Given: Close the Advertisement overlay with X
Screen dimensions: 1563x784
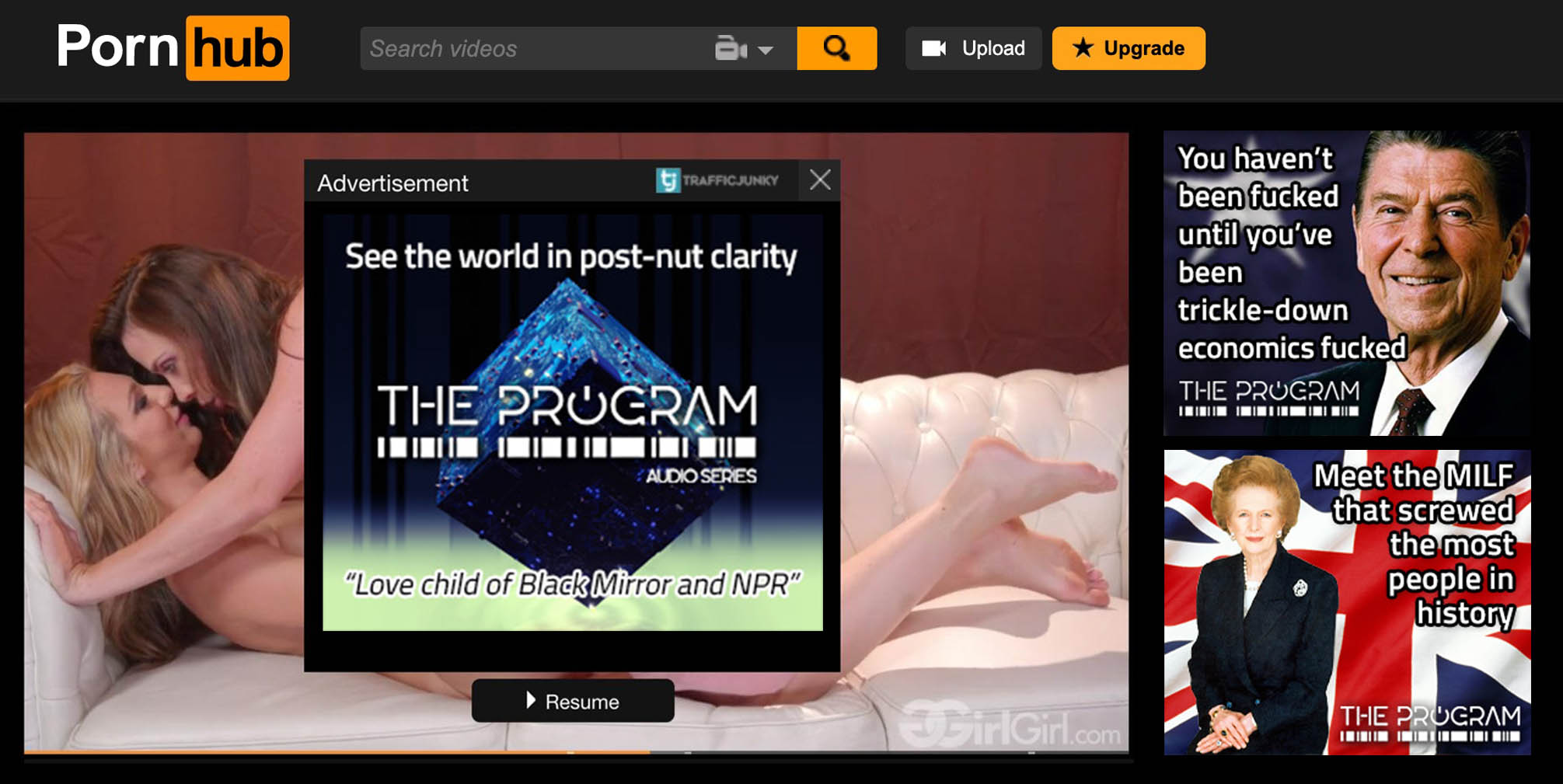Looking at the screenshot, I should pos(820,180).
